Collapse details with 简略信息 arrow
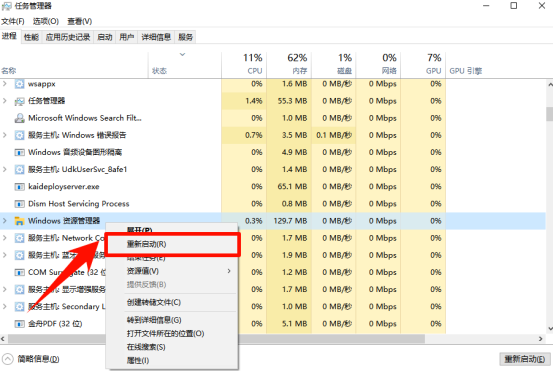 (x=8, y=359)
